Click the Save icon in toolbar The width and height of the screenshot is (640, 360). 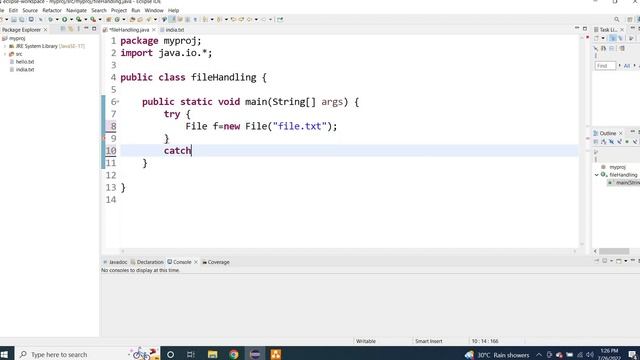14,19
